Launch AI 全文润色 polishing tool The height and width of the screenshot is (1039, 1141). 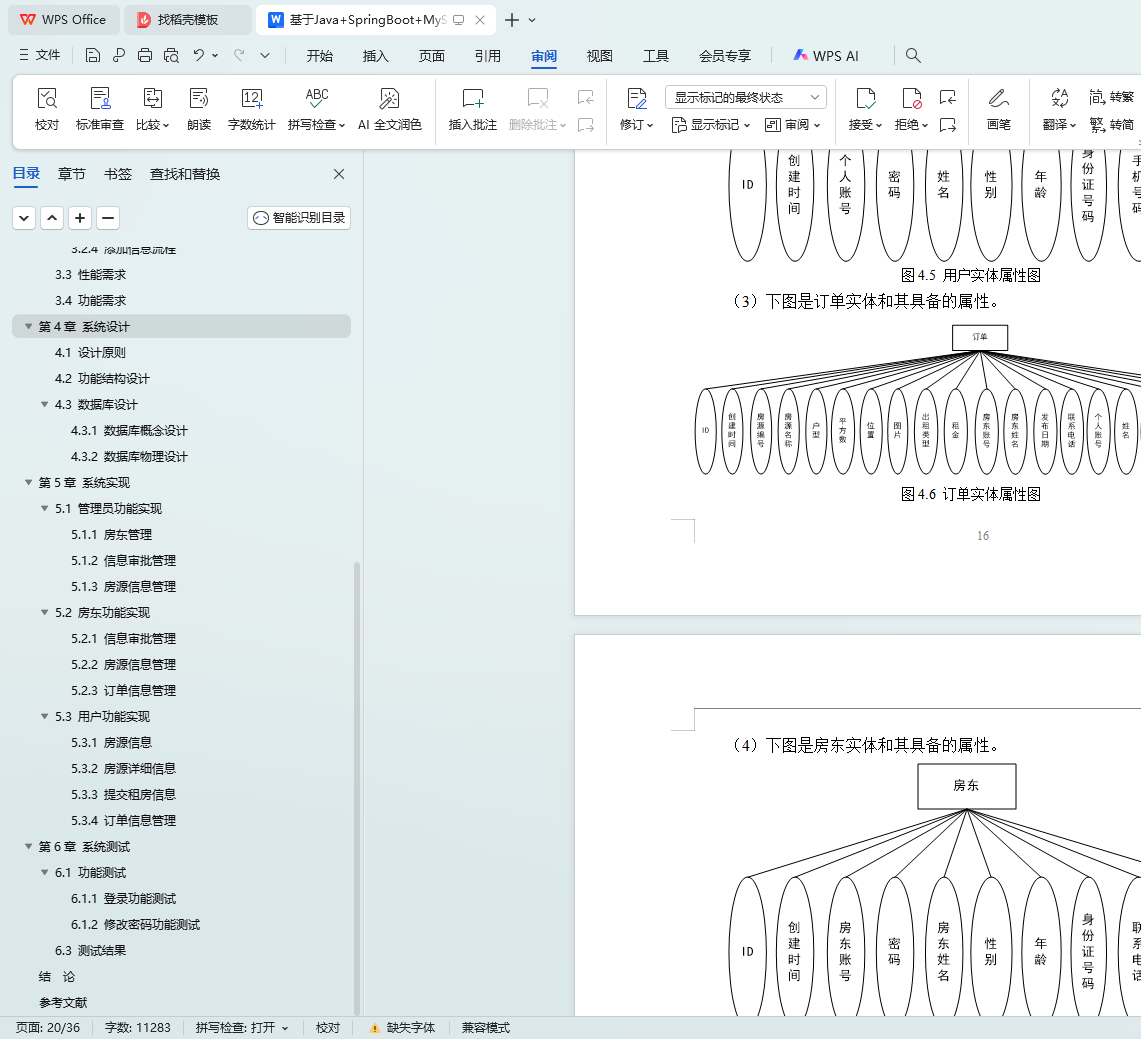389,109
